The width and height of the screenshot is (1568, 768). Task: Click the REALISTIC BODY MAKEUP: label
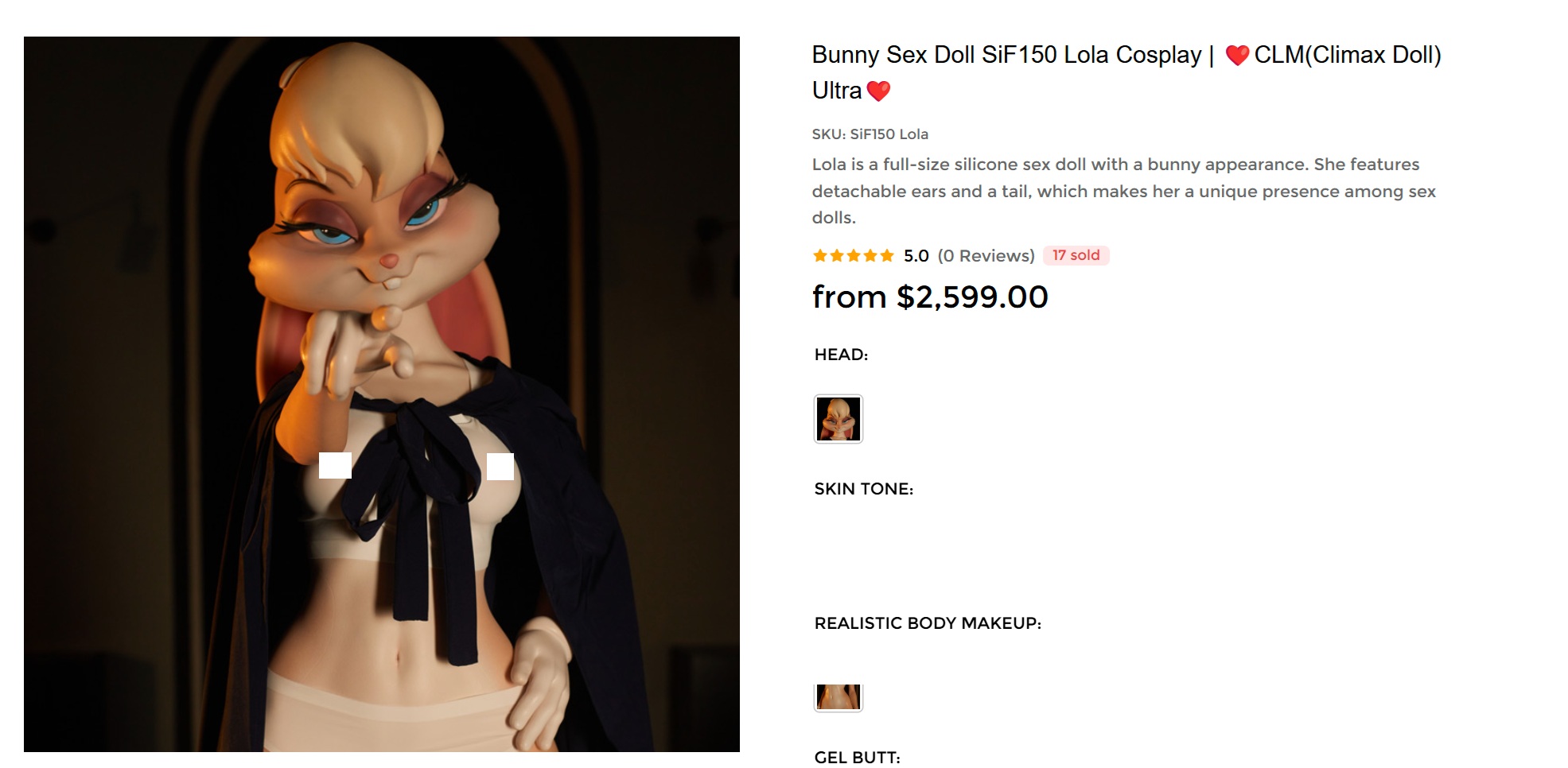[928, 623]
